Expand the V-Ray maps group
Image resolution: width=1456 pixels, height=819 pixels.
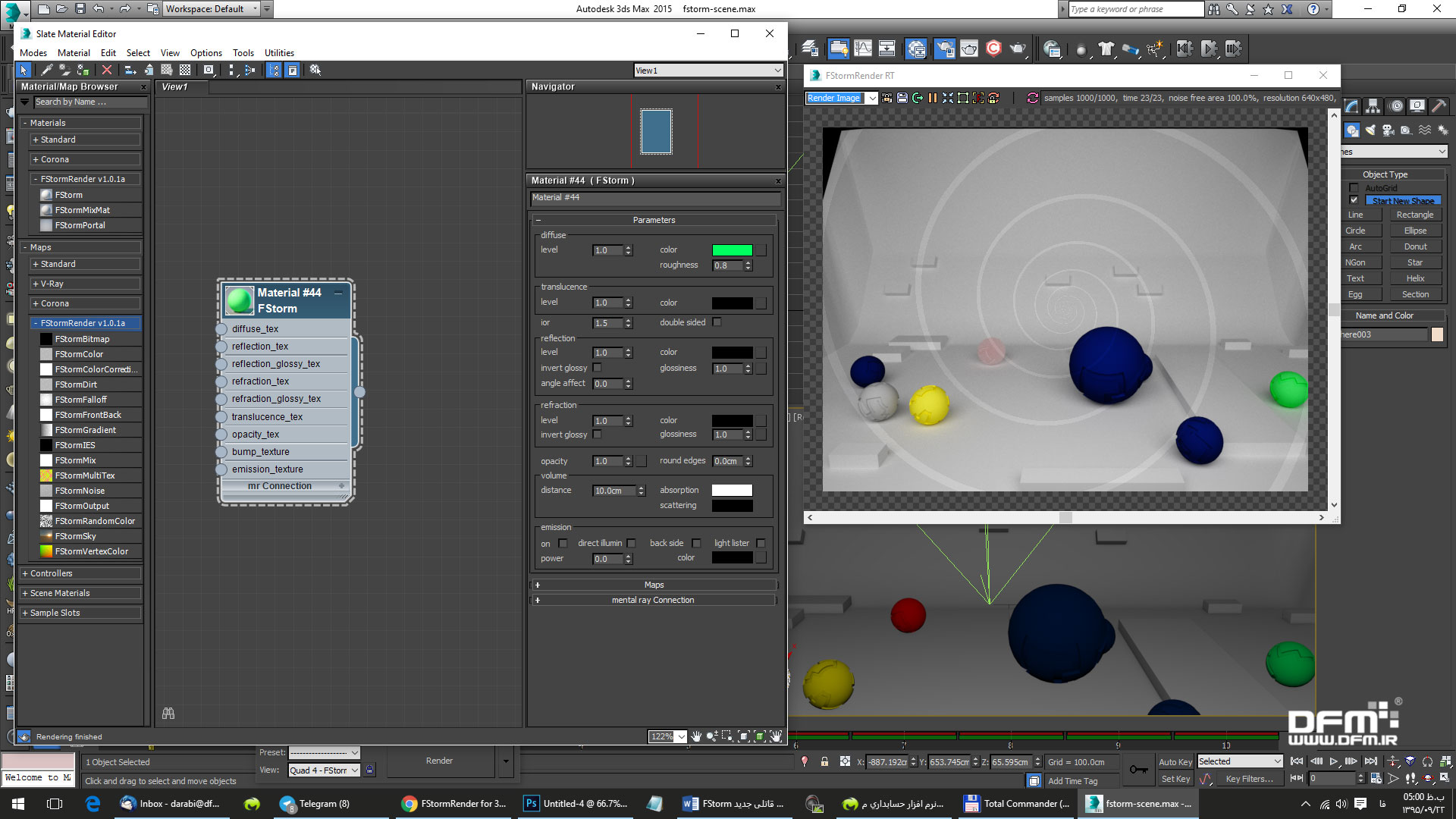click(x=84, y=284)
